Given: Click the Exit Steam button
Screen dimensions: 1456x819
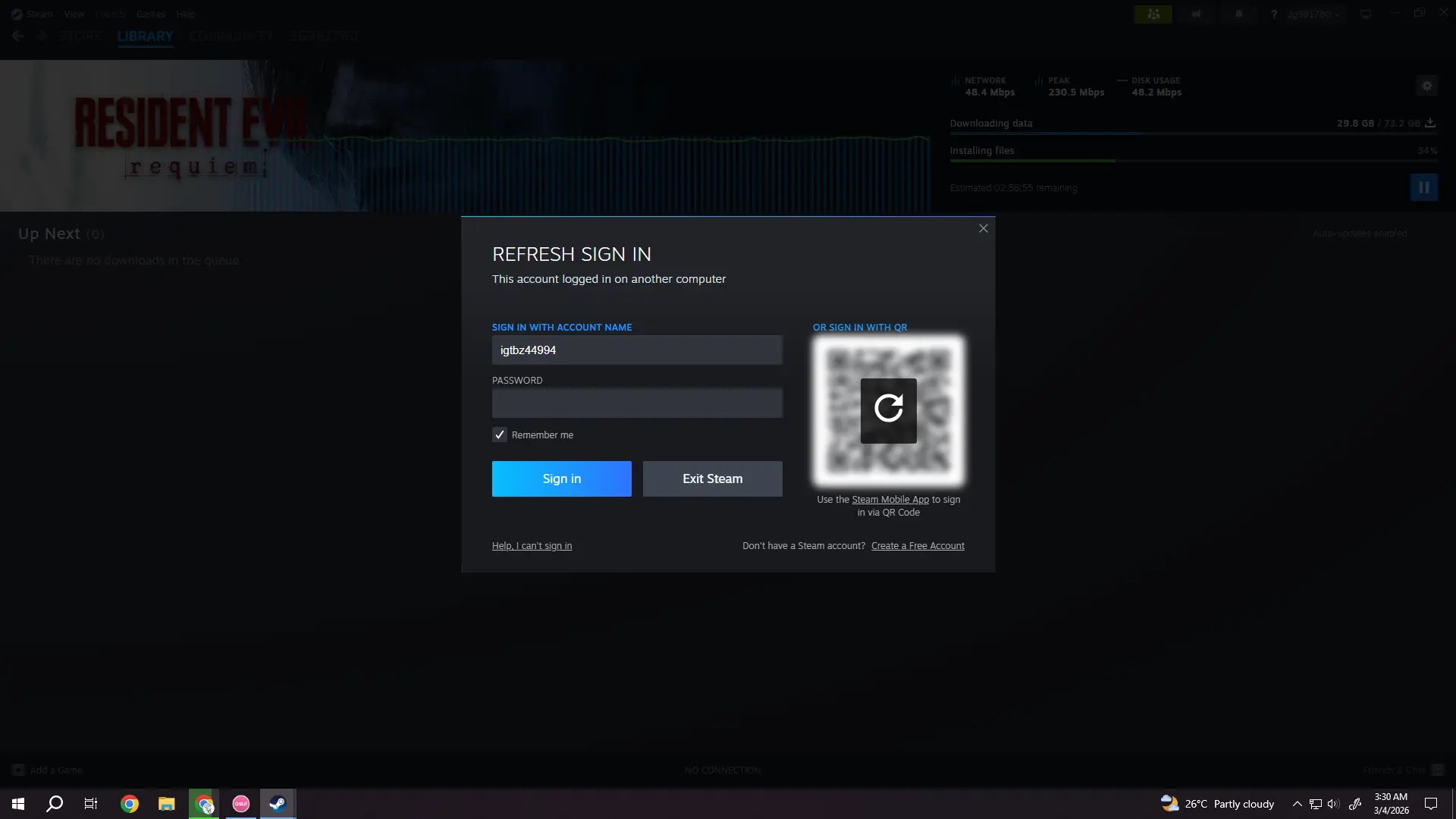Looking at the screenshot, I should coord(712,479).
